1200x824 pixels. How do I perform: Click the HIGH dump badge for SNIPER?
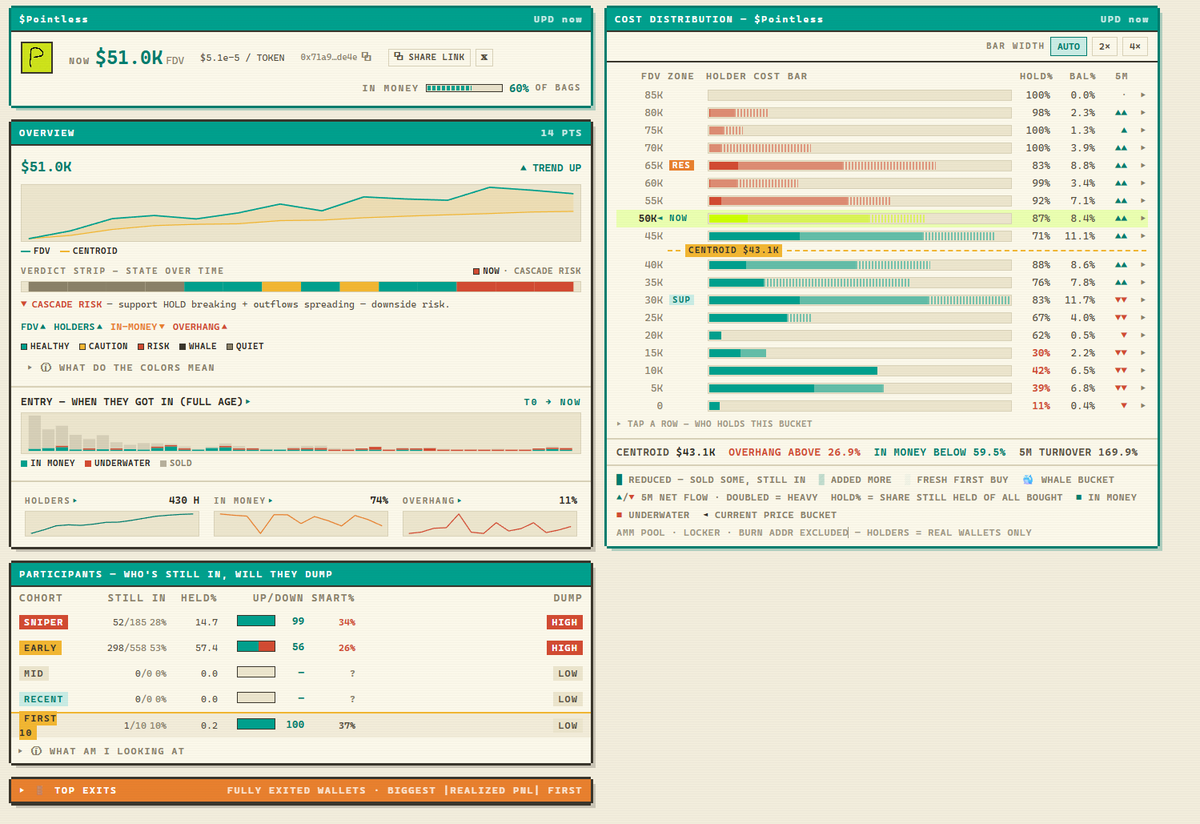[x=565, y=622]
